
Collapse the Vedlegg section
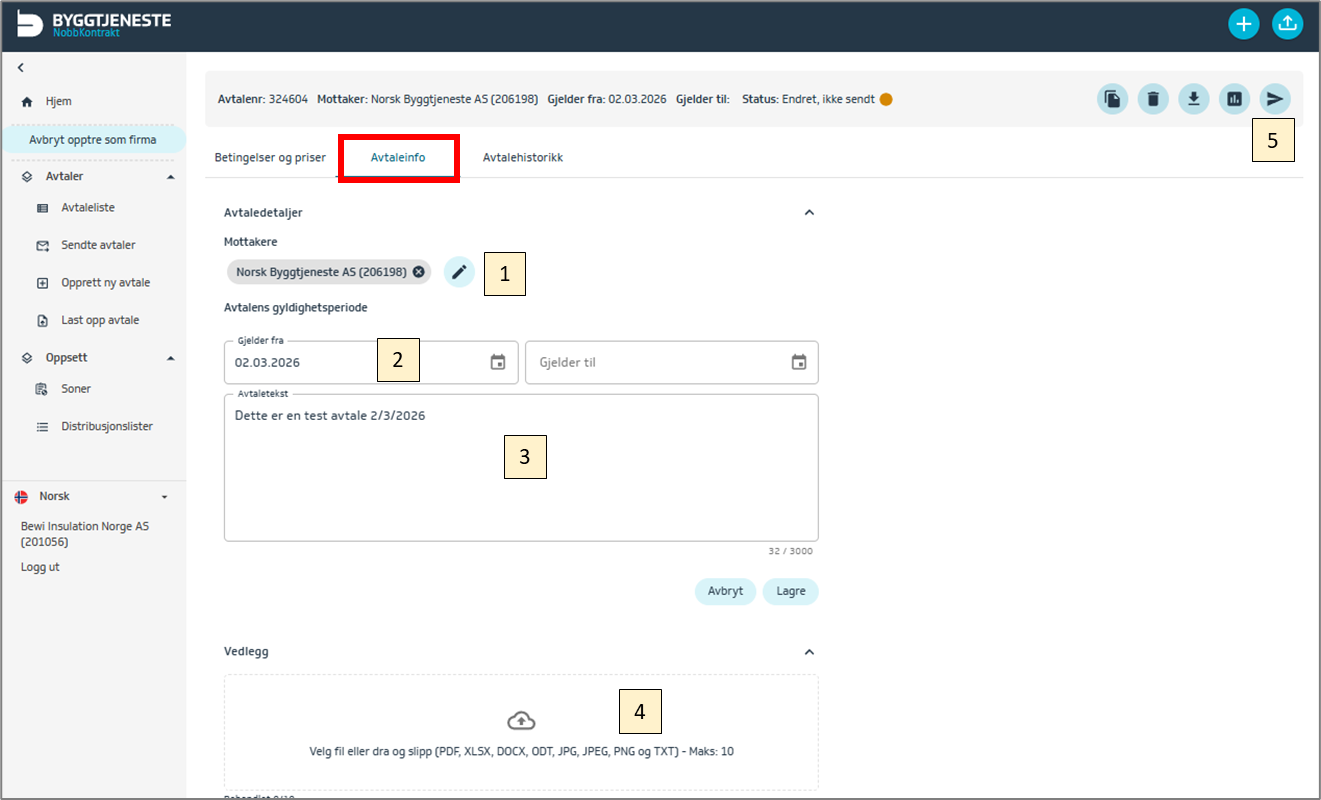[810, 652]
